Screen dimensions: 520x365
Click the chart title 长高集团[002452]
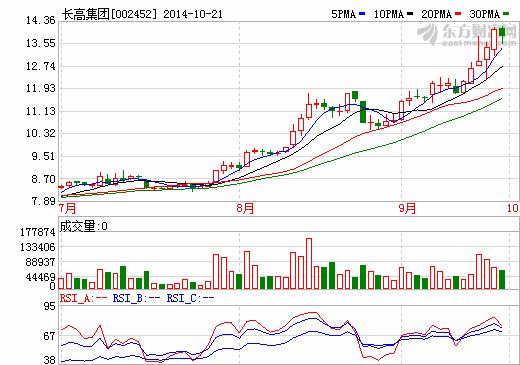point(109,14)
